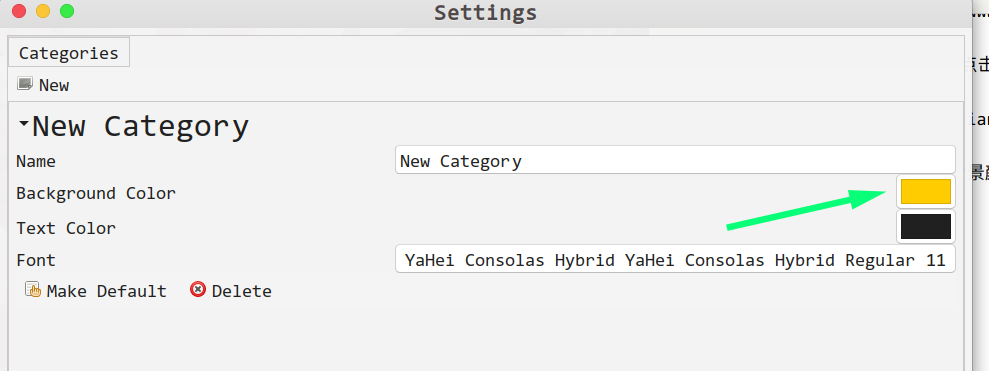Close the Settings window
This screenshot has width=989, height=371.
click(x=19, y=11)
